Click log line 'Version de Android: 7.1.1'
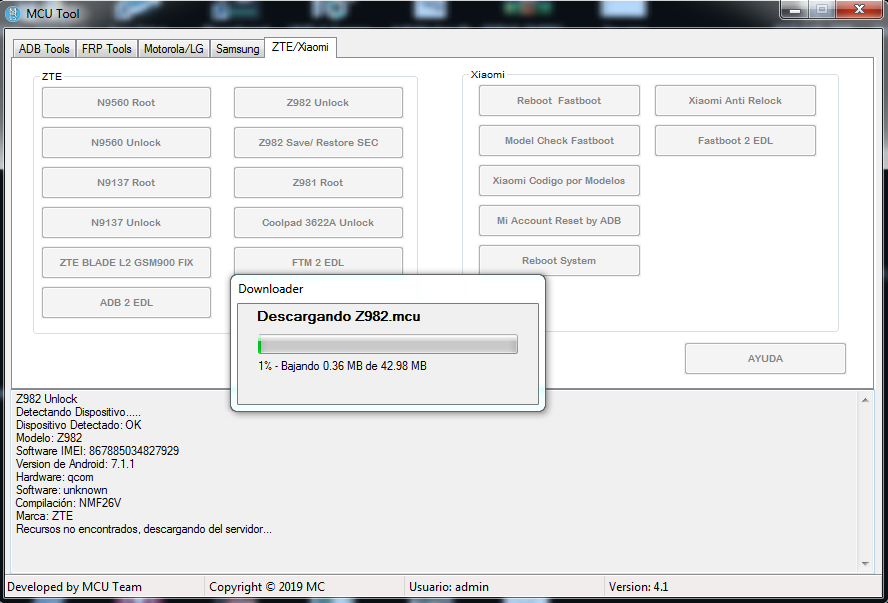Viewport: 888px width, 603px height. 75,464
